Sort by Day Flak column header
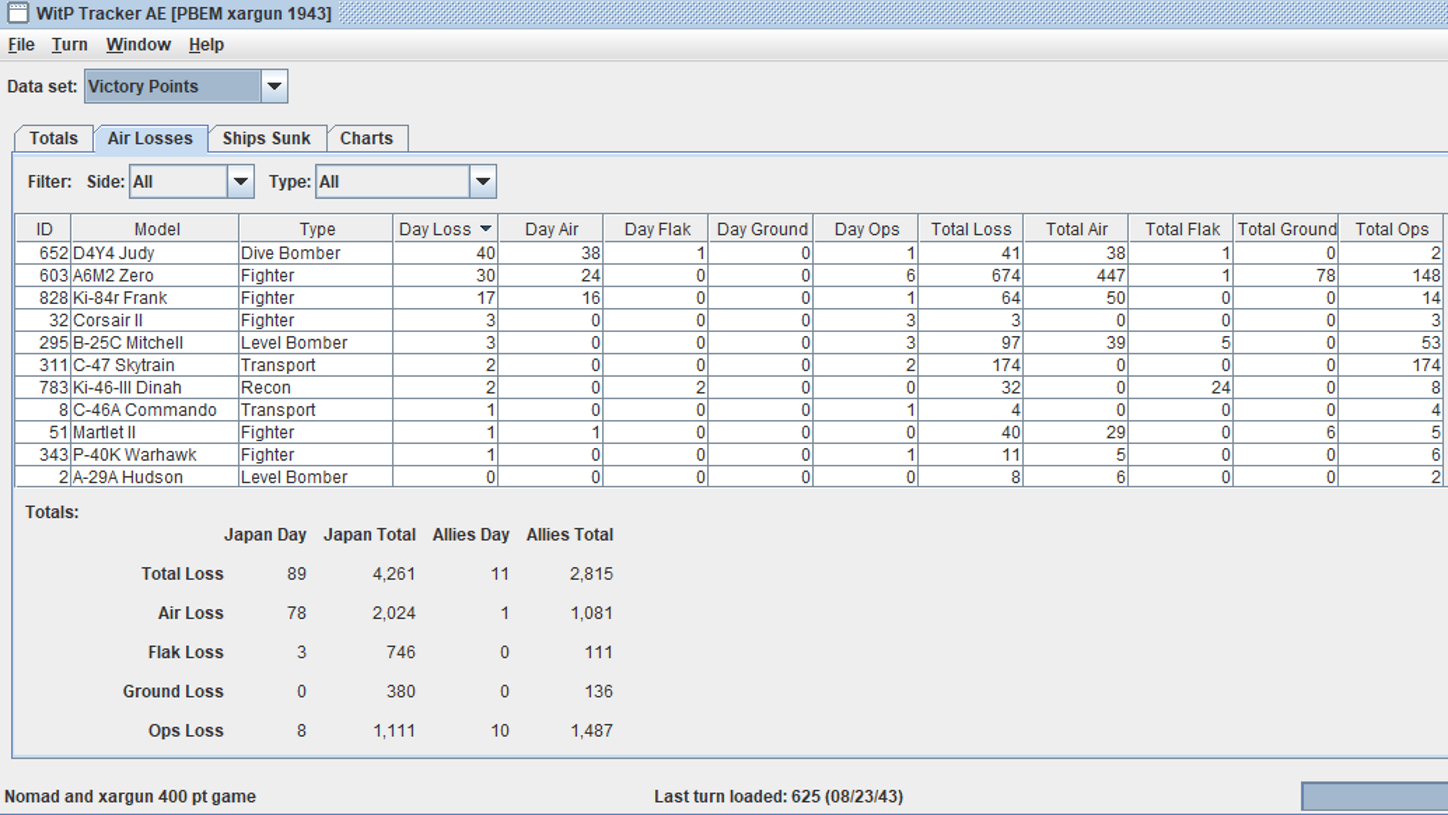 (x=657, y=229)
